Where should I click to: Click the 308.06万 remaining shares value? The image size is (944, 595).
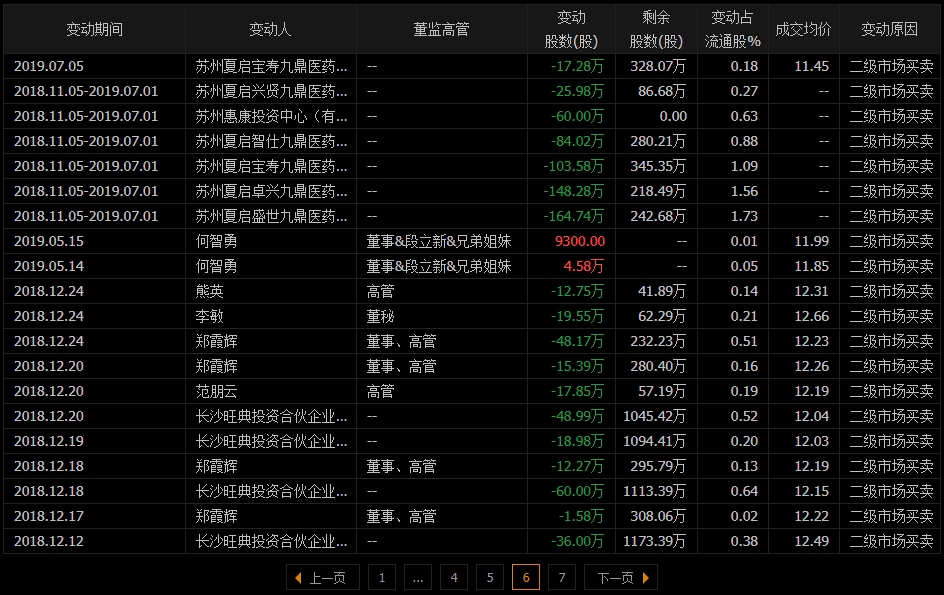coord(658,516)
